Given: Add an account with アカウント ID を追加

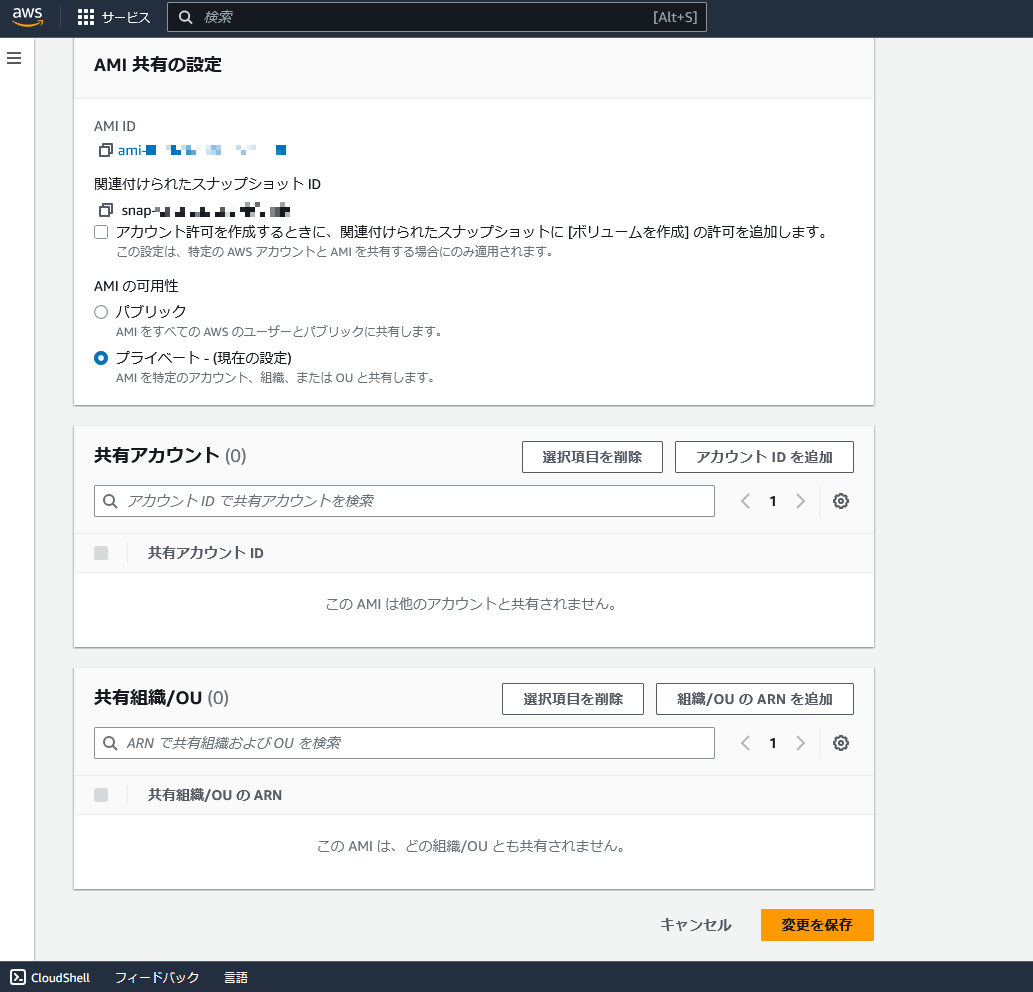Looking at the screenshot, I should 764,457.
